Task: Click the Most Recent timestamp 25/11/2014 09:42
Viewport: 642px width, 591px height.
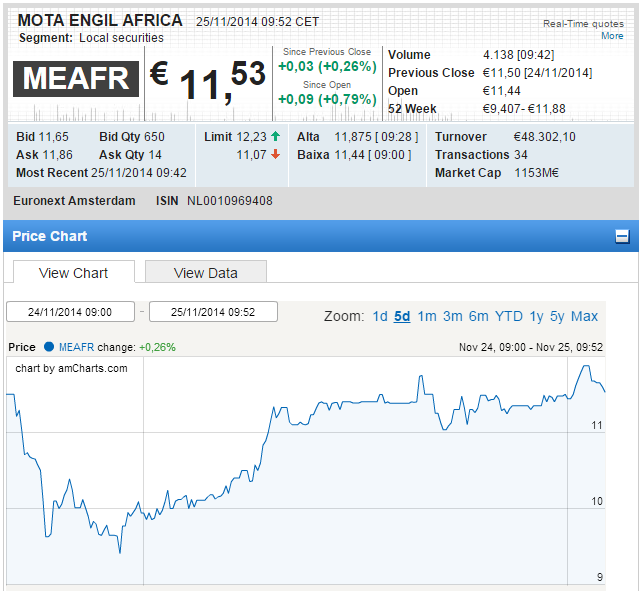Action: click(x=139, y=173)
